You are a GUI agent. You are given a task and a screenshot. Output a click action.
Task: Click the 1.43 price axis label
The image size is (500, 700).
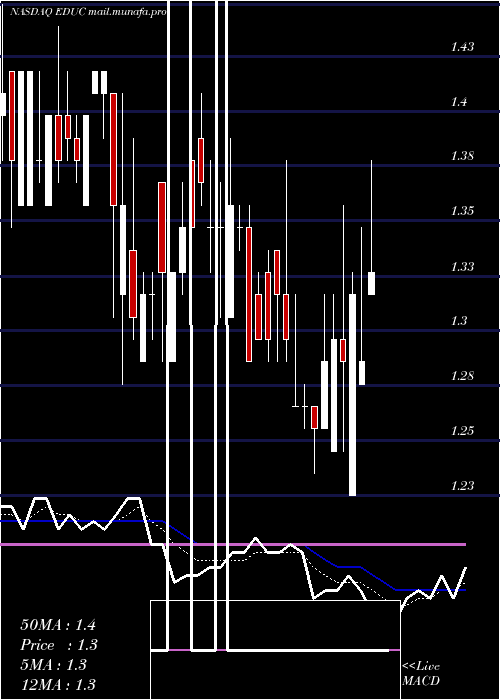(x=462, y=46)
